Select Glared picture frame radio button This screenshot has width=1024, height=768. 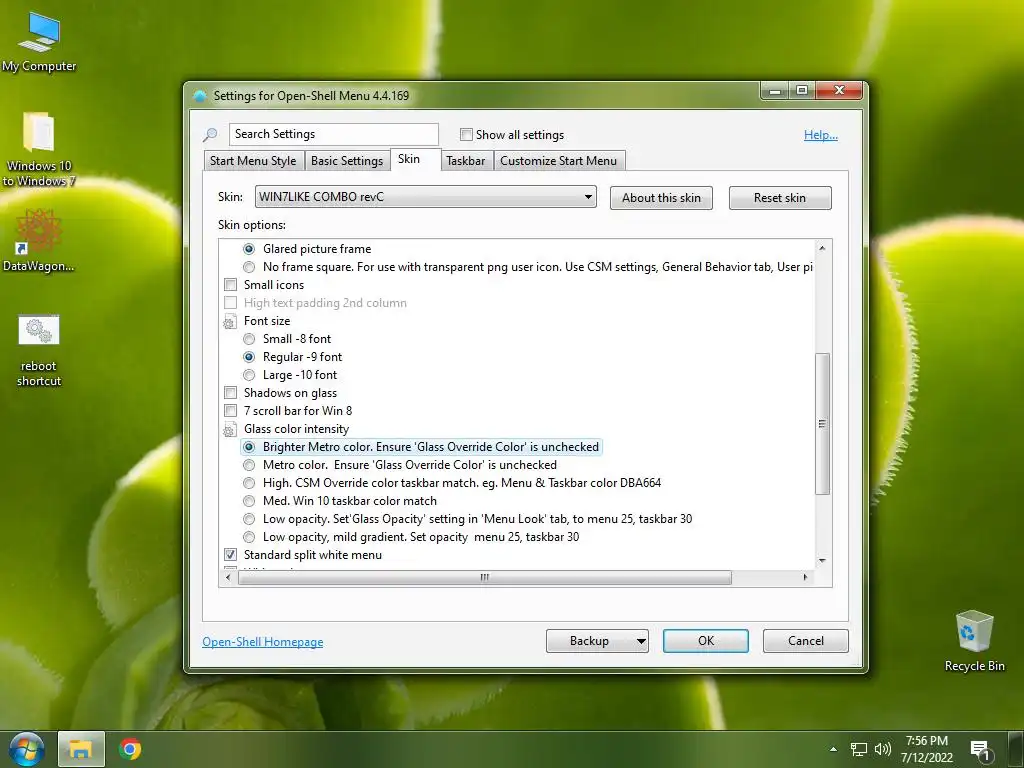[x=249, y=249]
